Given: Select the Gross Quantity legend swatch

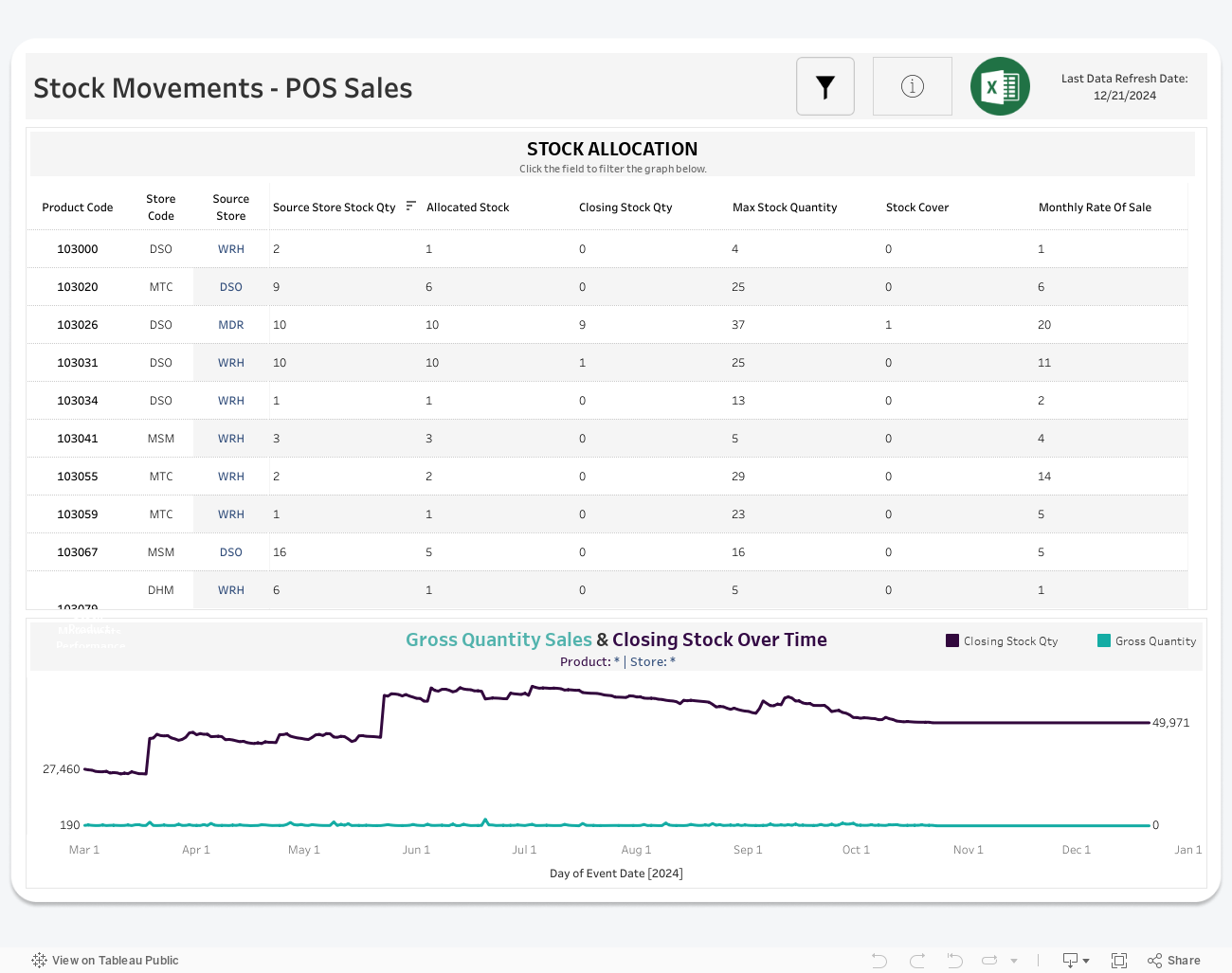Looking at the screenshot, I should tap(1104, 640).
